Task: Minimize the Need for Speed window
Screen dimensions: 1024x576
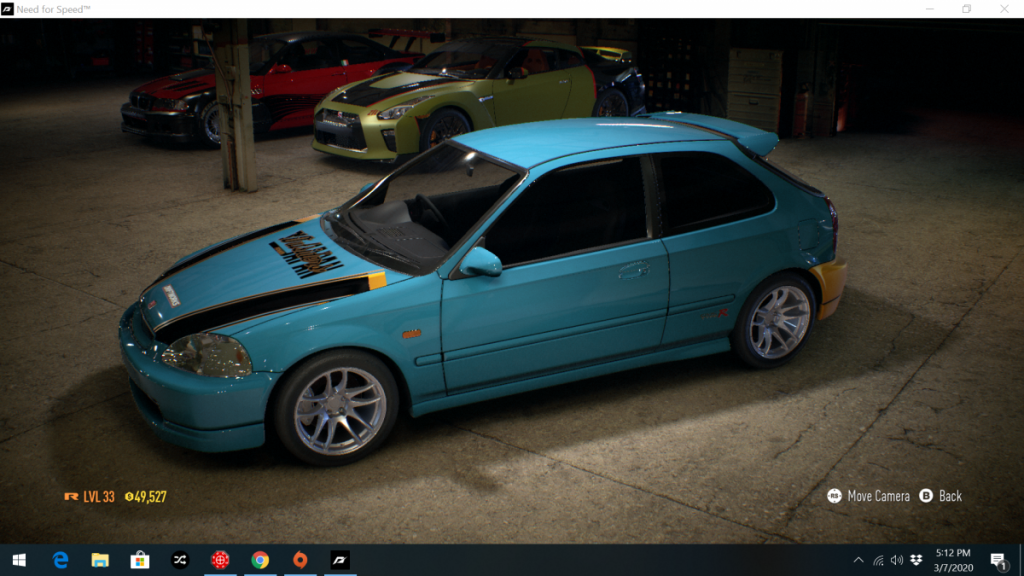Action: 929,8
